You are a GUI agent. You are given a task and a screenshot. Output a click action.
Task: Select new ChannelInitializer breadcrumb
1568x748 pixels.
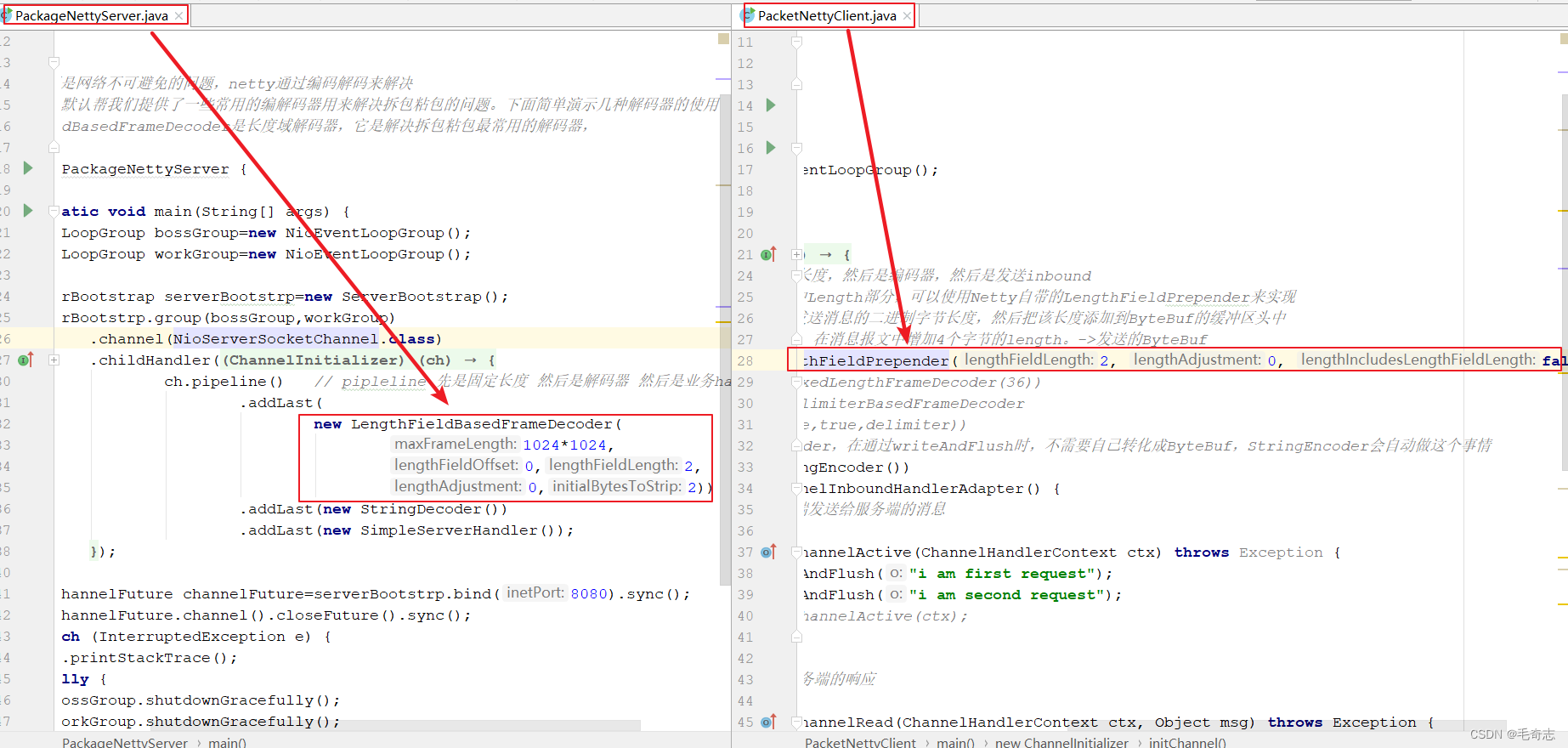click(1061, 742)
